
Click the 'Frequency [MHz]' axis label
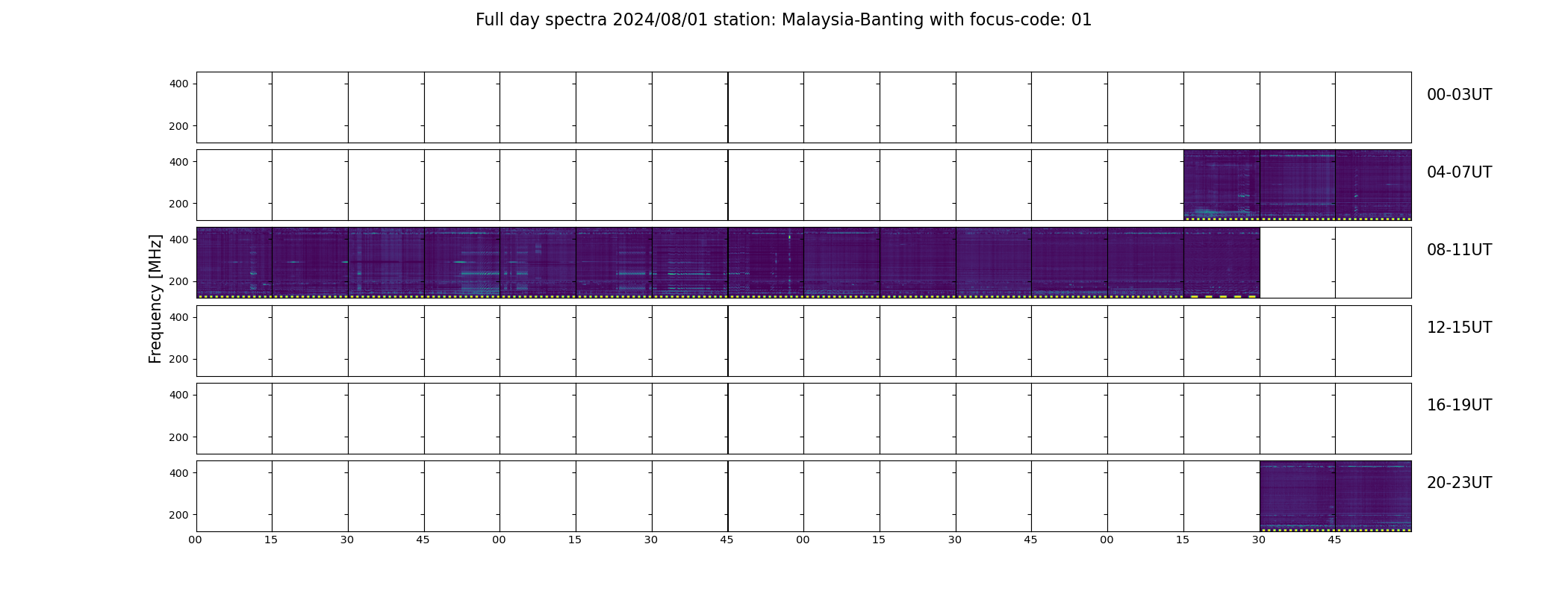point(155,298)
